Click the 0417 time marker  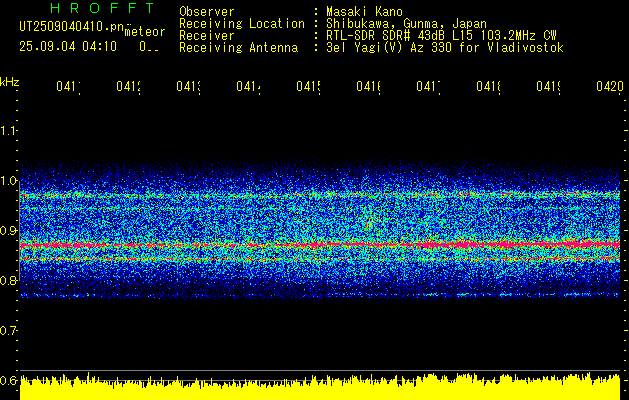point(428,86)
